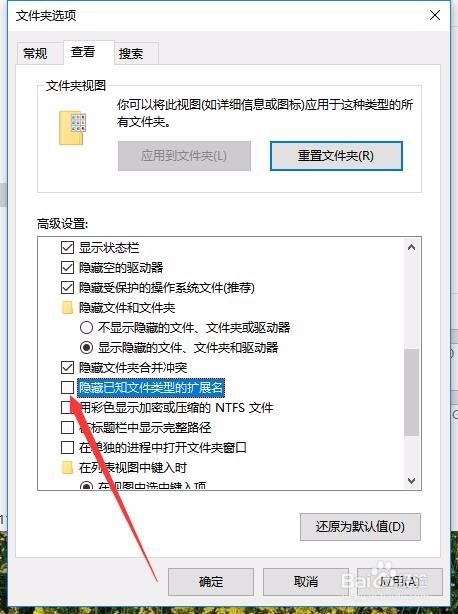Click the scroll down arrow in advanced settings
Viewport: 458px width, 614px height.
(x=411, y=480)
